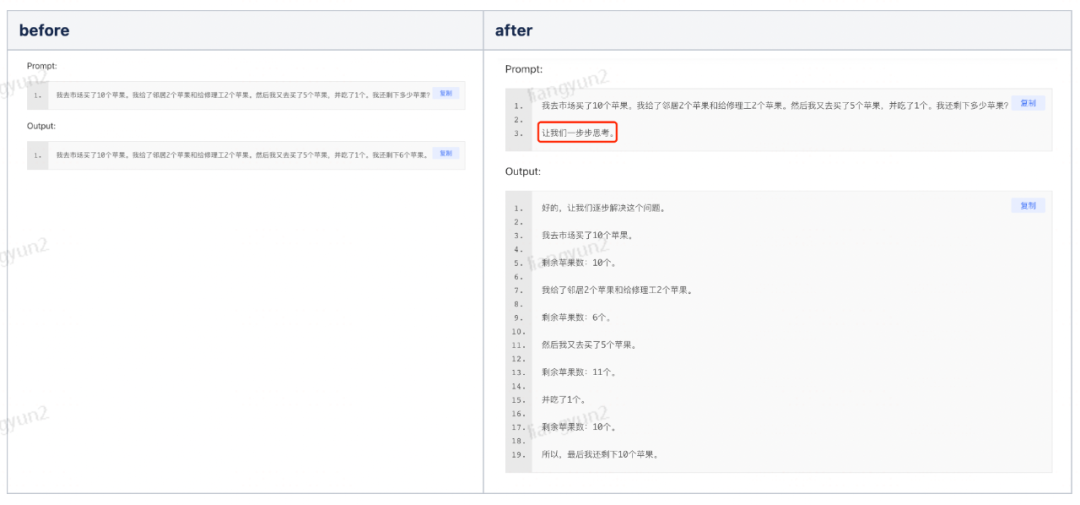Click the before Output text ending "6个苹果"
This screenshot has width=1080, height=505.
242,155
